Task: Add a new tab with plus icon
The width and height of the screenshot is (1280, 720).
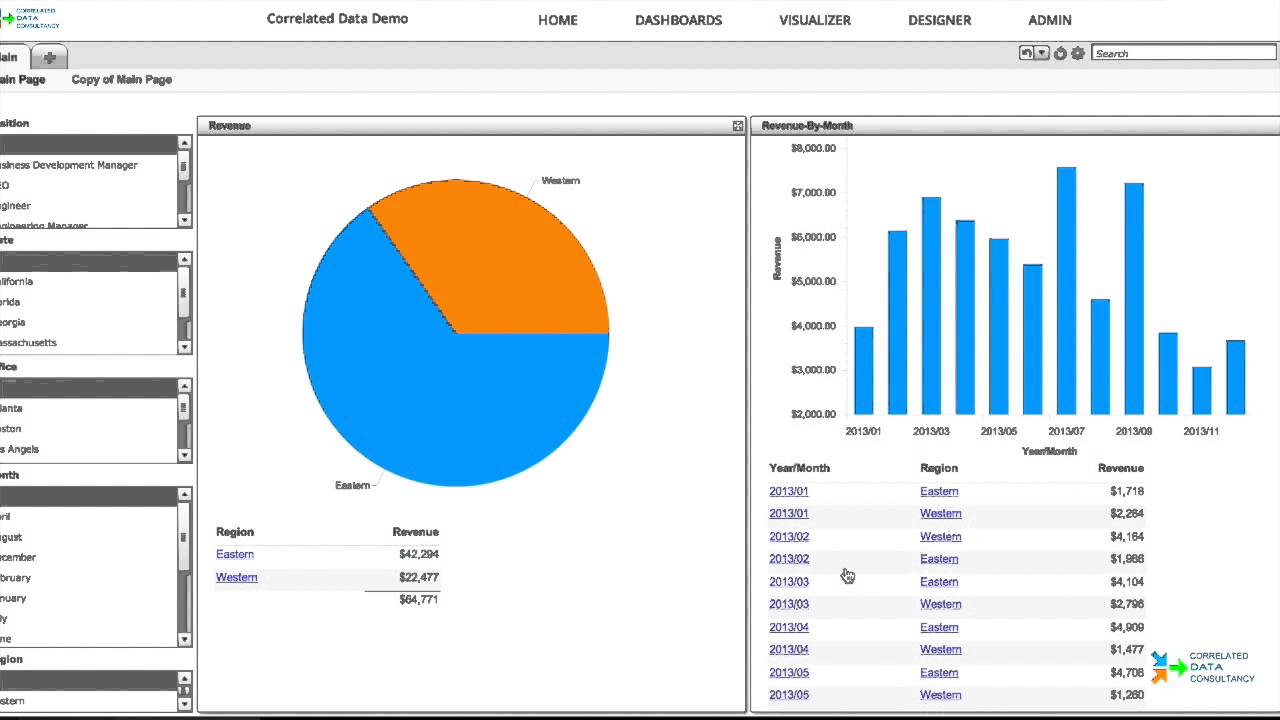Action: click(x=49, y=57)
